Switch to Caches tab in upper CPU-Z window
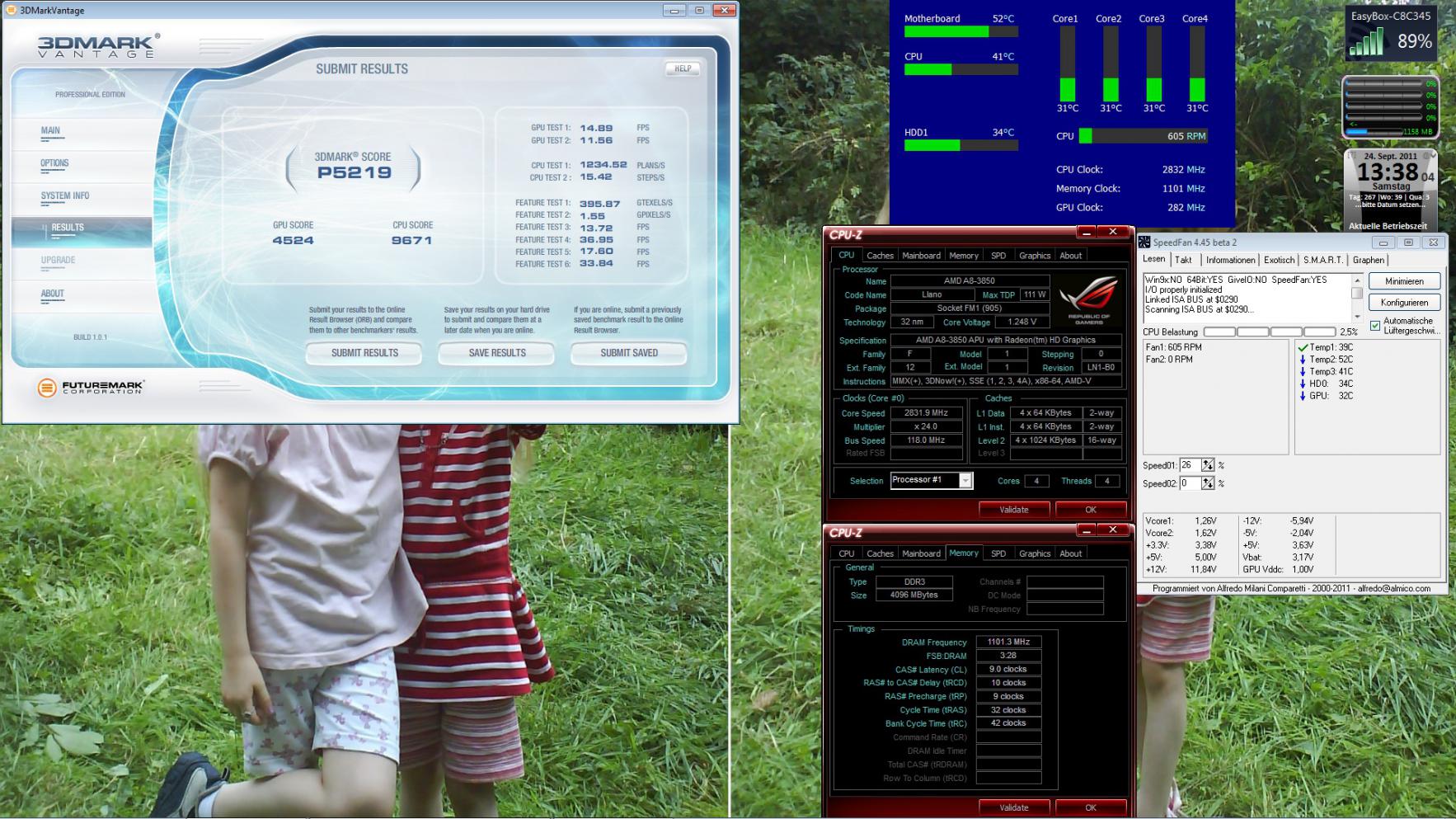The height and width of the screenshot is (819, 1456). click(x=880, y=256)
